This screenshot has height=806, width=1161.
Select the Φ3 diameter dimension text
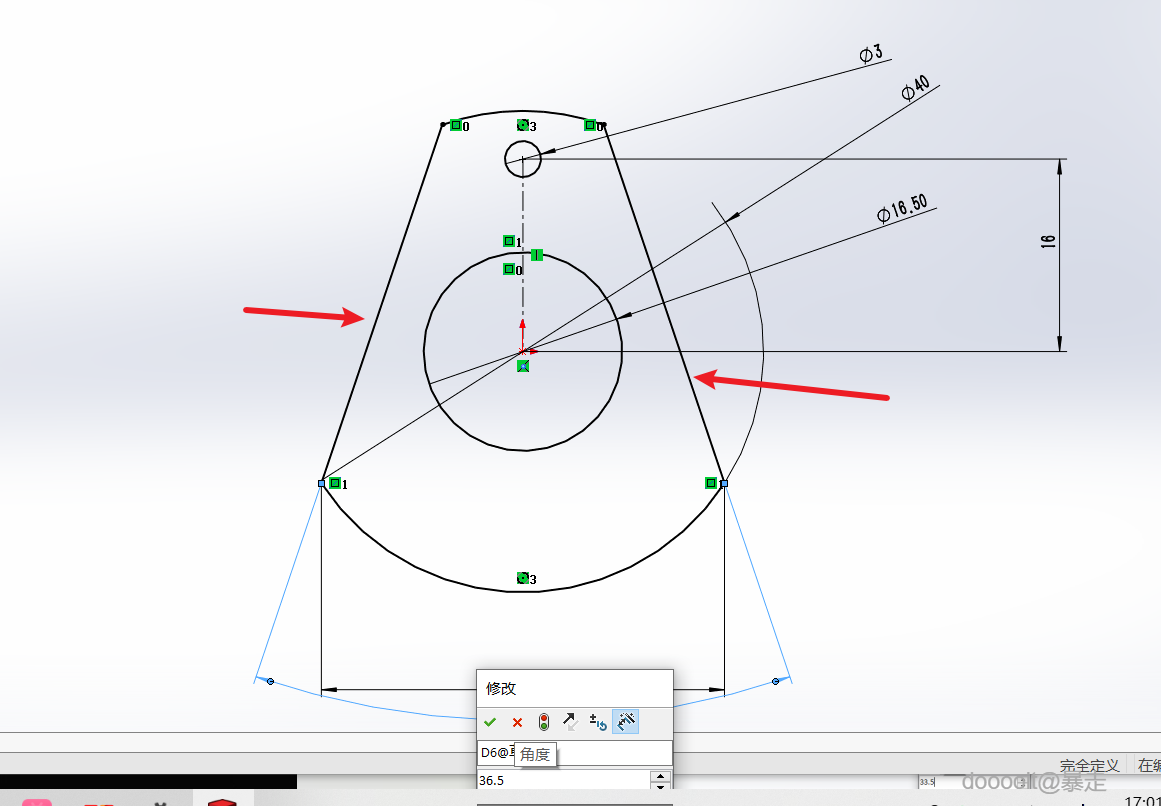coord(871,53)
